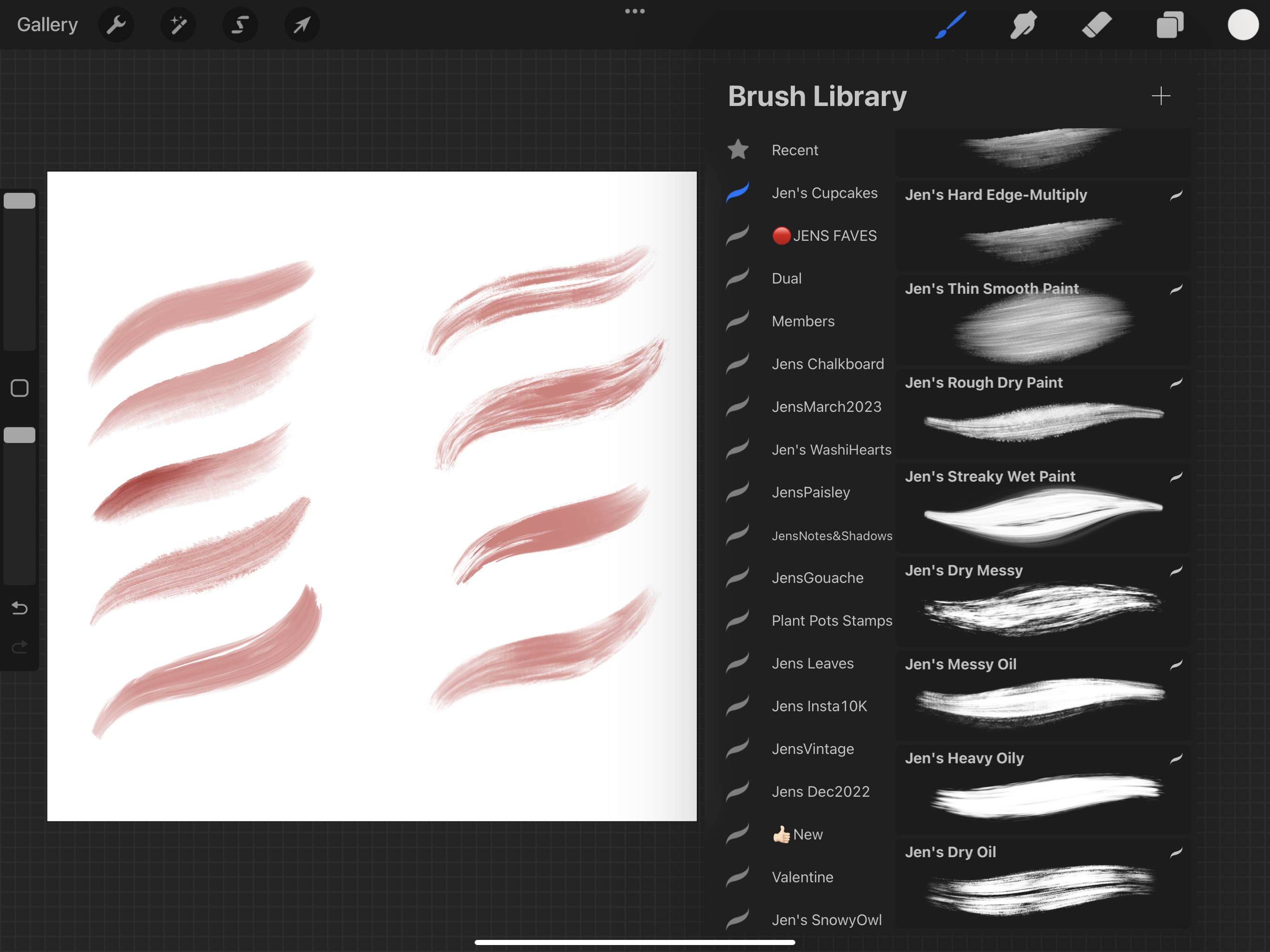
Task: Undo the last stroke
Action: [20, 608]
